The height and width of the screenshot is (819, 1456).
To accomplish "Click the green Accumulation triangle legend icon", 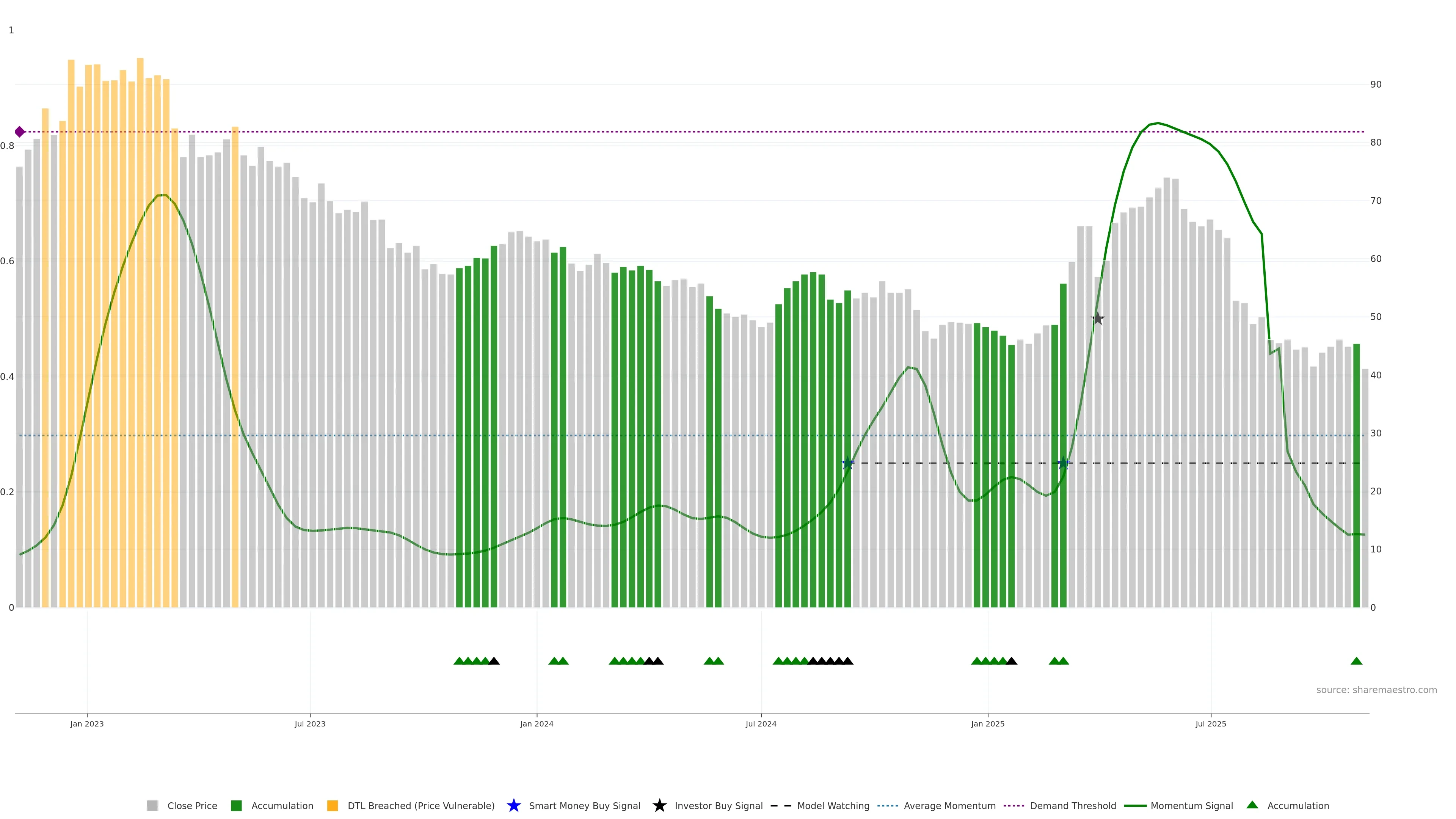I will click(x=1252, y=805).
